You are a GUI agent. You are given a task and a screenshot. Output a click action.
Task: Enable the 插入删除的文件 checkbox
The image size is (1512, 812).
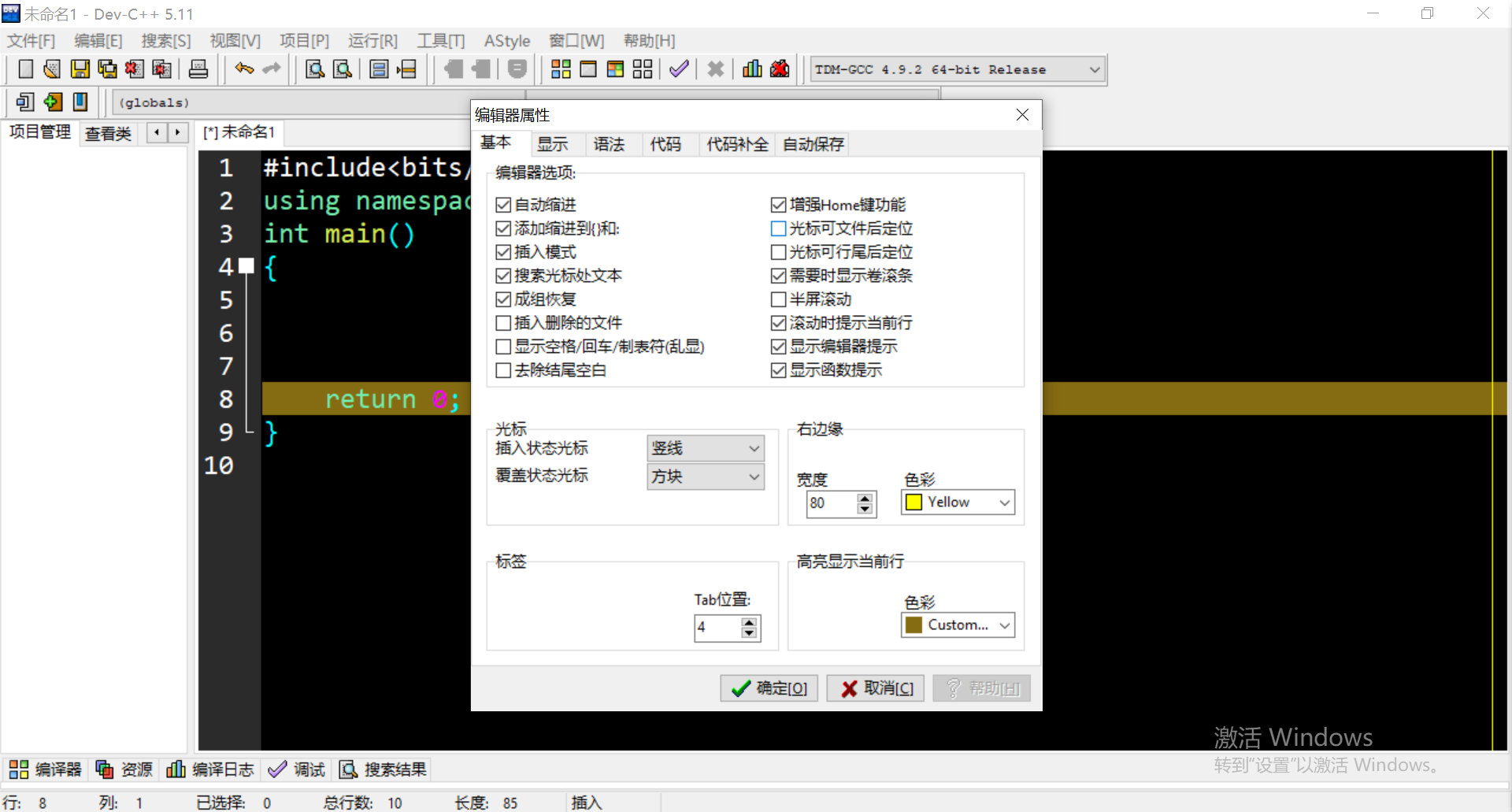click(x=503, y=323)
